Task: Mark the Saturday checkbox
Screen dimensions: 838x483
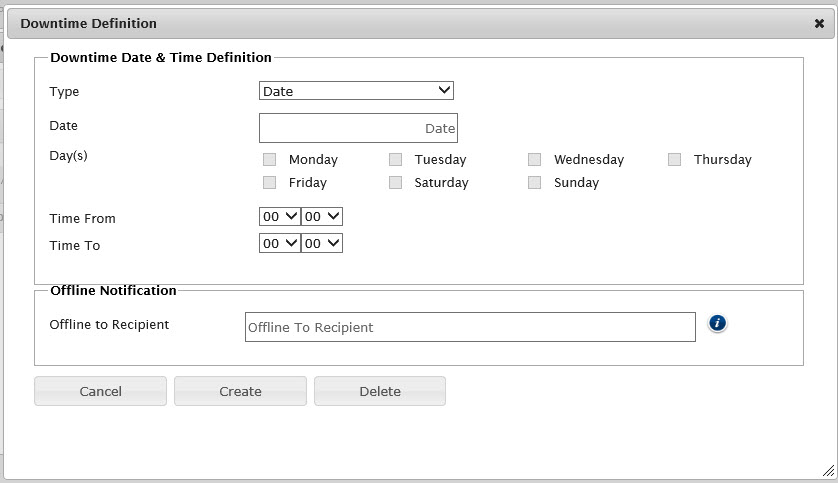Action: [x=396, y=183]
